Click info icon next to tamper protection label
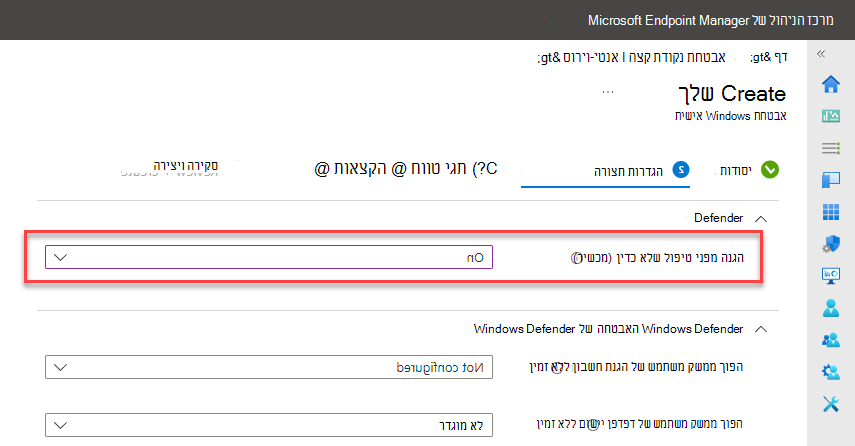Image resolution: width=855 pixels, height=446 pixels. tap(576, 257)
